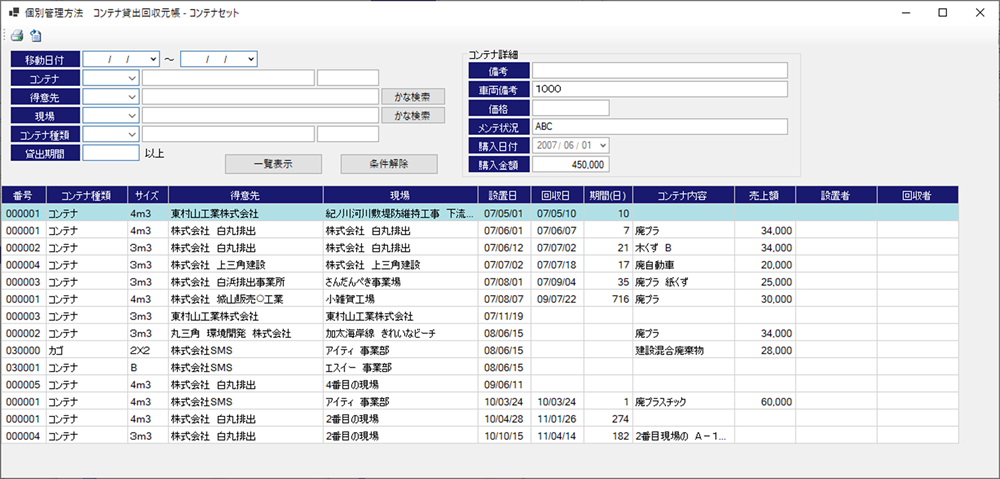This screenshot has height=479, width=1000.
Task: Click the 購入金額 field showing 450,000
Action: 571,165
